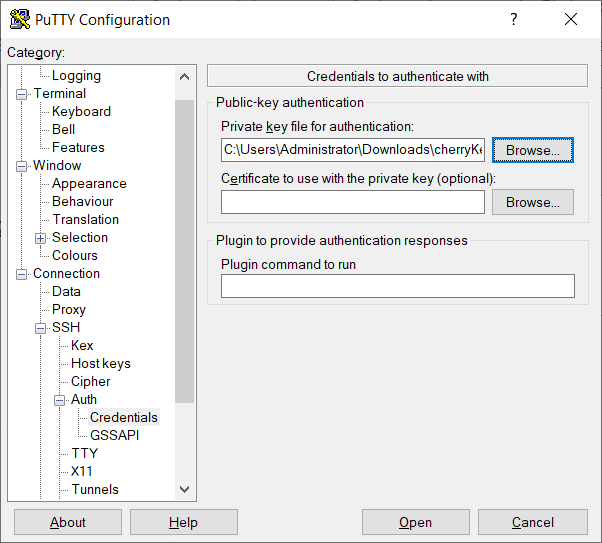
Task: Open the Proxy settings
Action: 69,310
